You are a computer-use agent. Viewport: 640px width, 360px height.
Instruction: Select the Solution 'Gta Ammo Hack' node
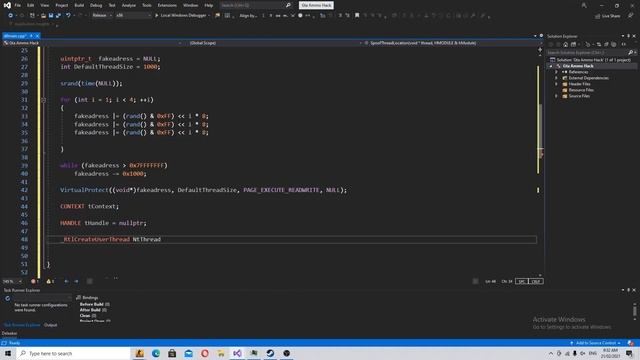(590, 60)
